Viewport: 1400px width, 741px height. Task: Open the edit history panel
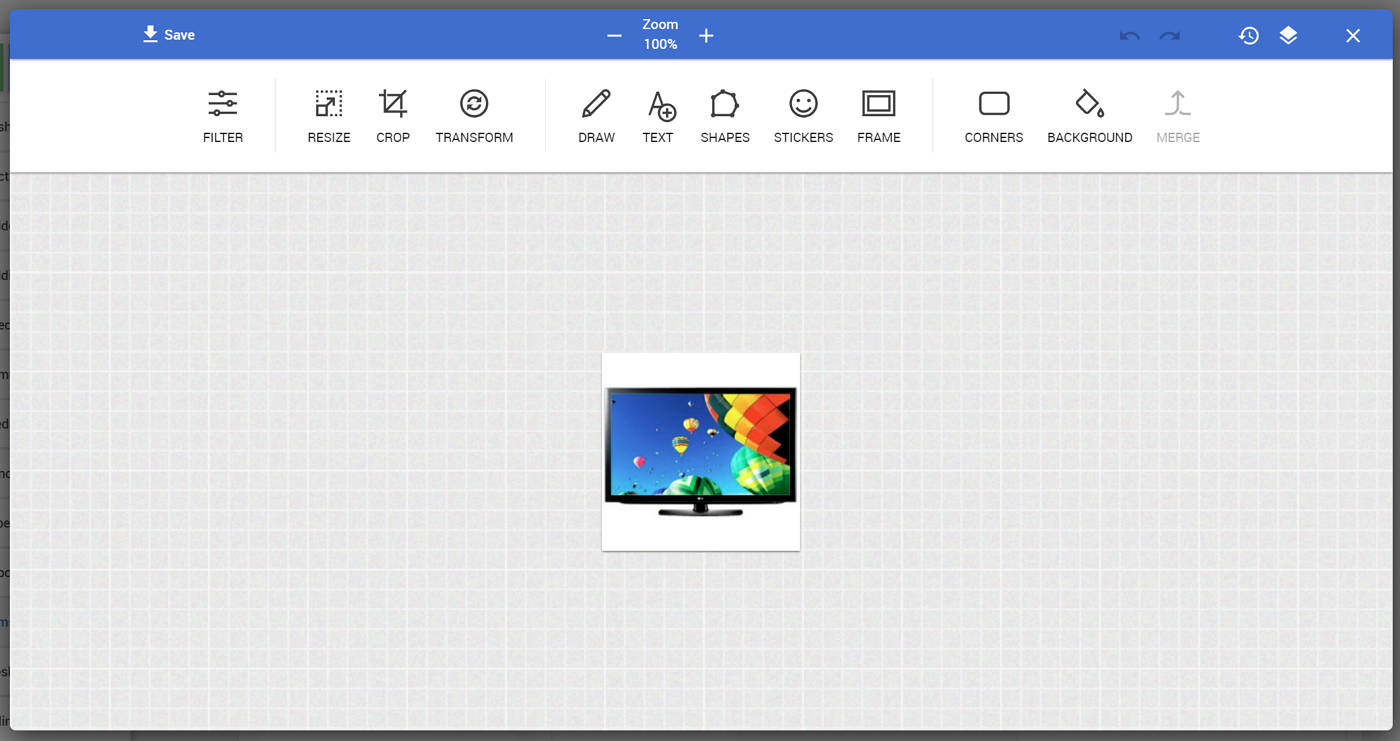[x=1248, y=36]
